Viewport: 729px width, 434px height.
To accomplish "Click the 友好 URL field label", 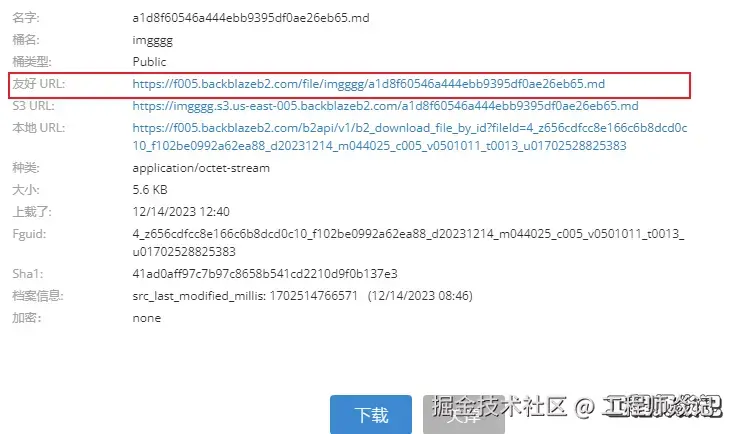I will [x=39, y=84].
